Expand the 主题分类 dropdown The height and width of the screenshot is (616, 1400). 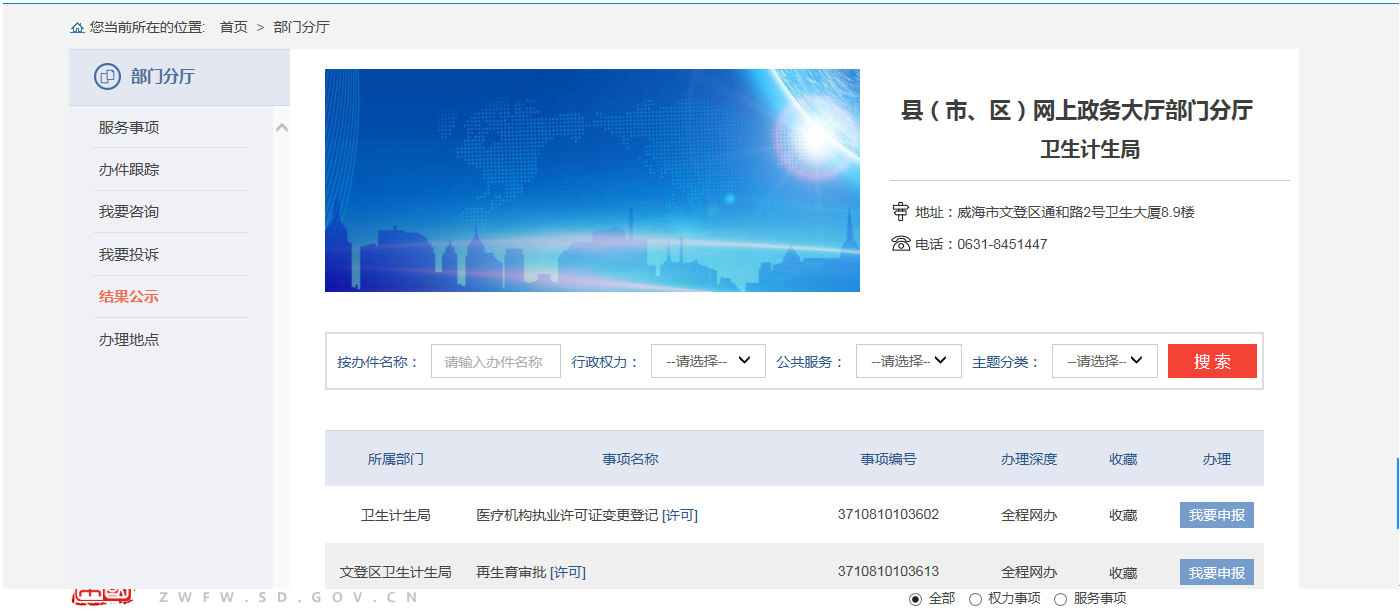tap(1104, 361)
